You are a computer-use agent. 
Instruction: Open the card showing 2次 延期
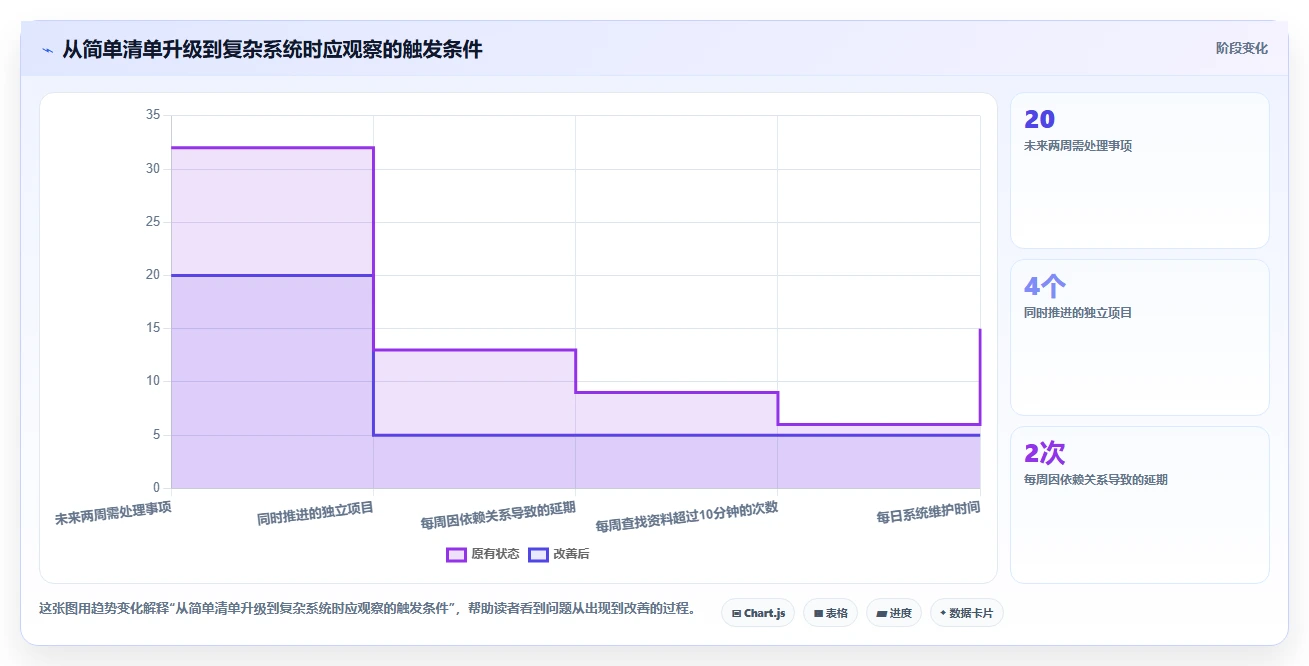(1140, 504)
